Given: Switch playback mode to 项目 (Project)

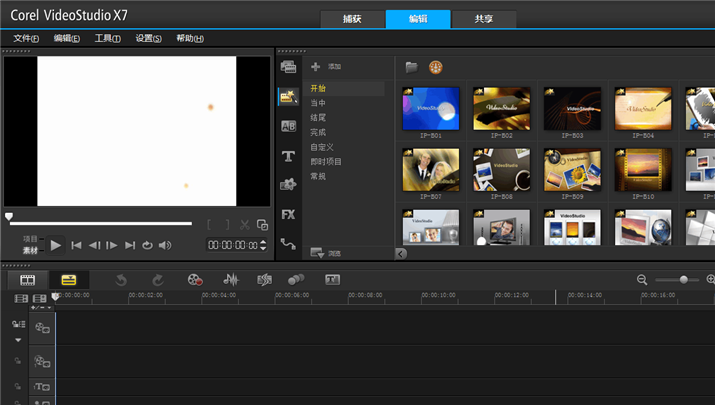Looking at the screenshot, I should click(30, 238).
